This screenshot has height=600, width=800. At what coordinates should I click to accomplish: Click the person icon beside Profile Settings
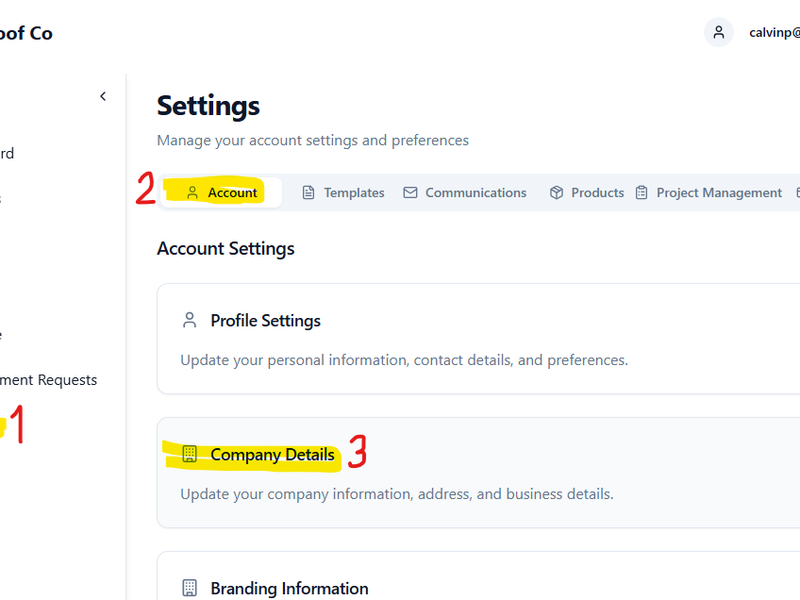pos(189,319)
